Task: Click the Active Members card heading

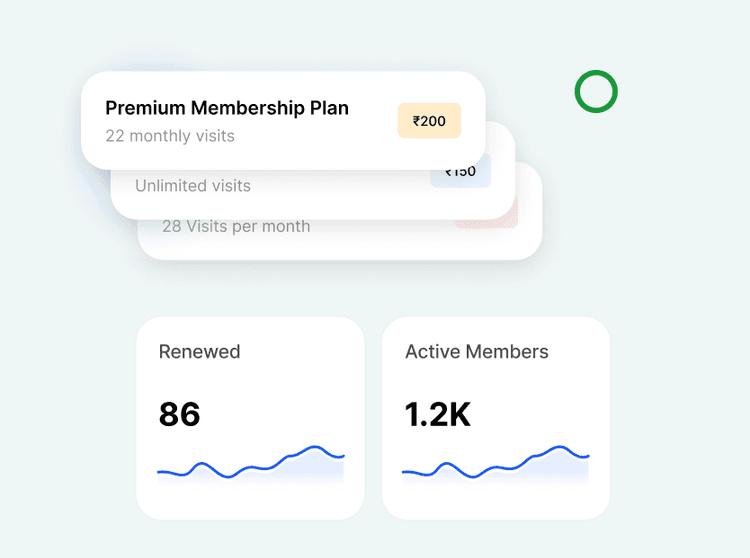Action: point(477,352)
